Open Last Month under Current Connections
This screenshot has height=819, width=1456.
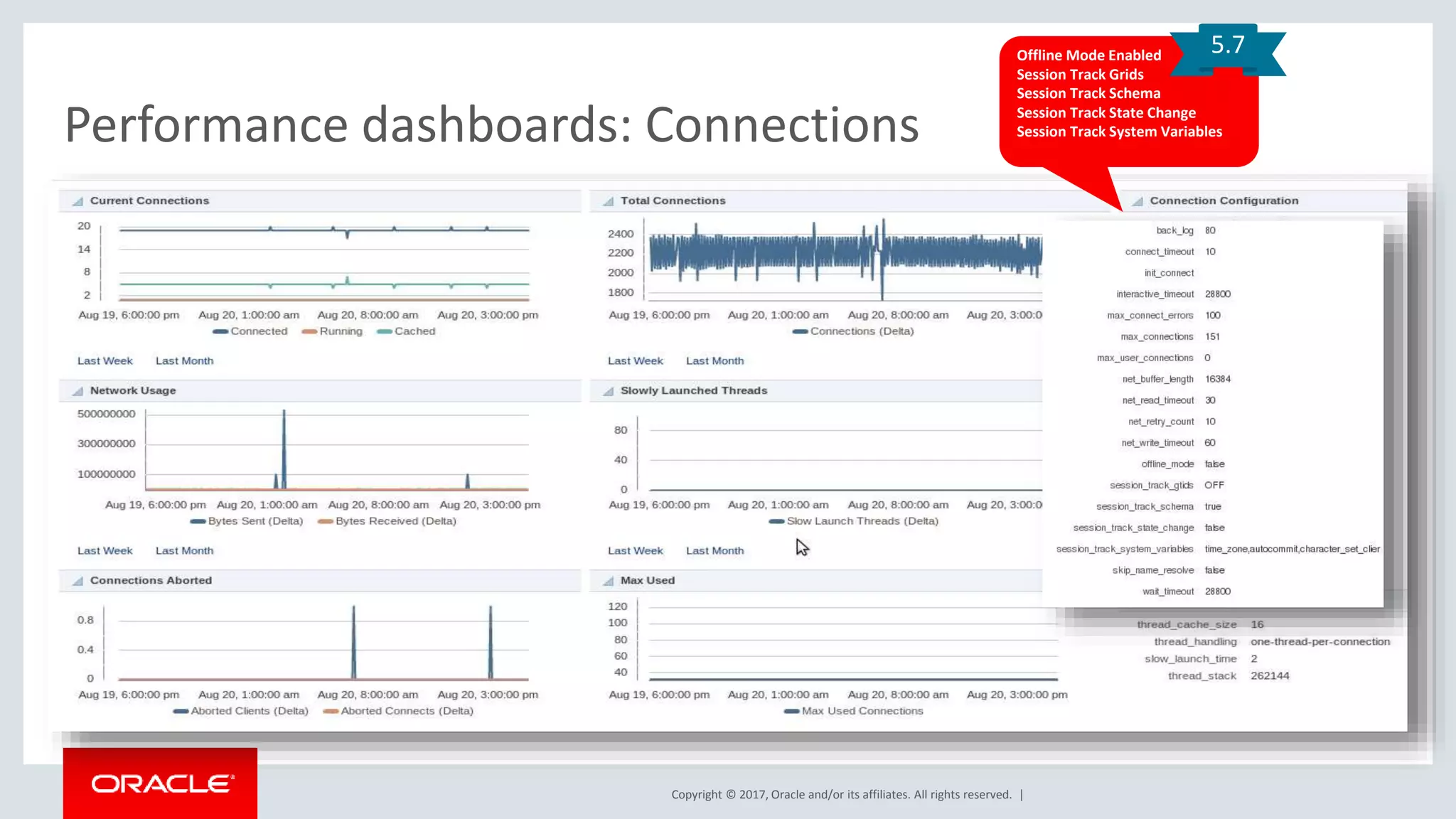point(185,360)
